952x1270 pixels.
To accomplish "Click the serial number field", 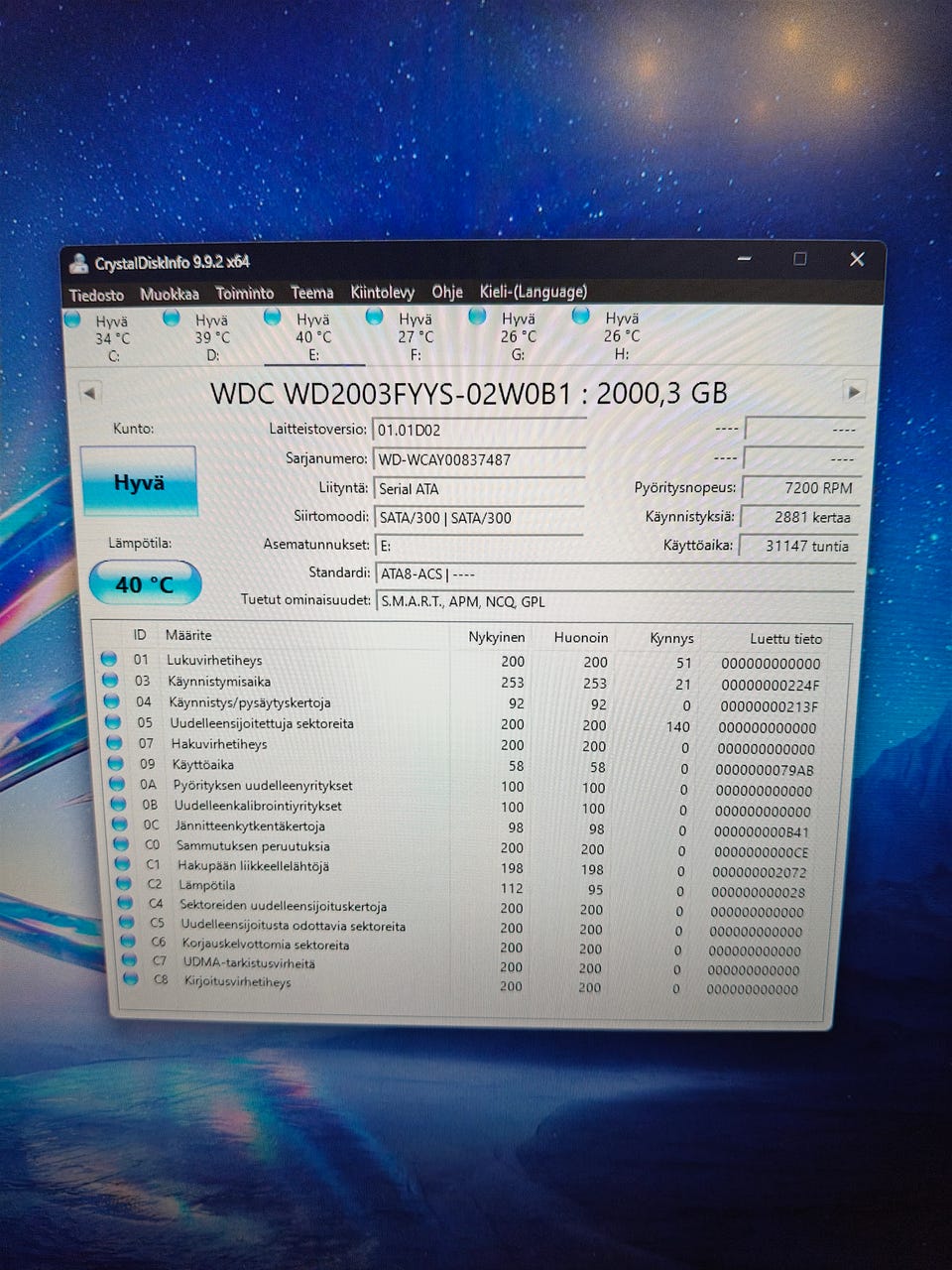I will point(480,459).
